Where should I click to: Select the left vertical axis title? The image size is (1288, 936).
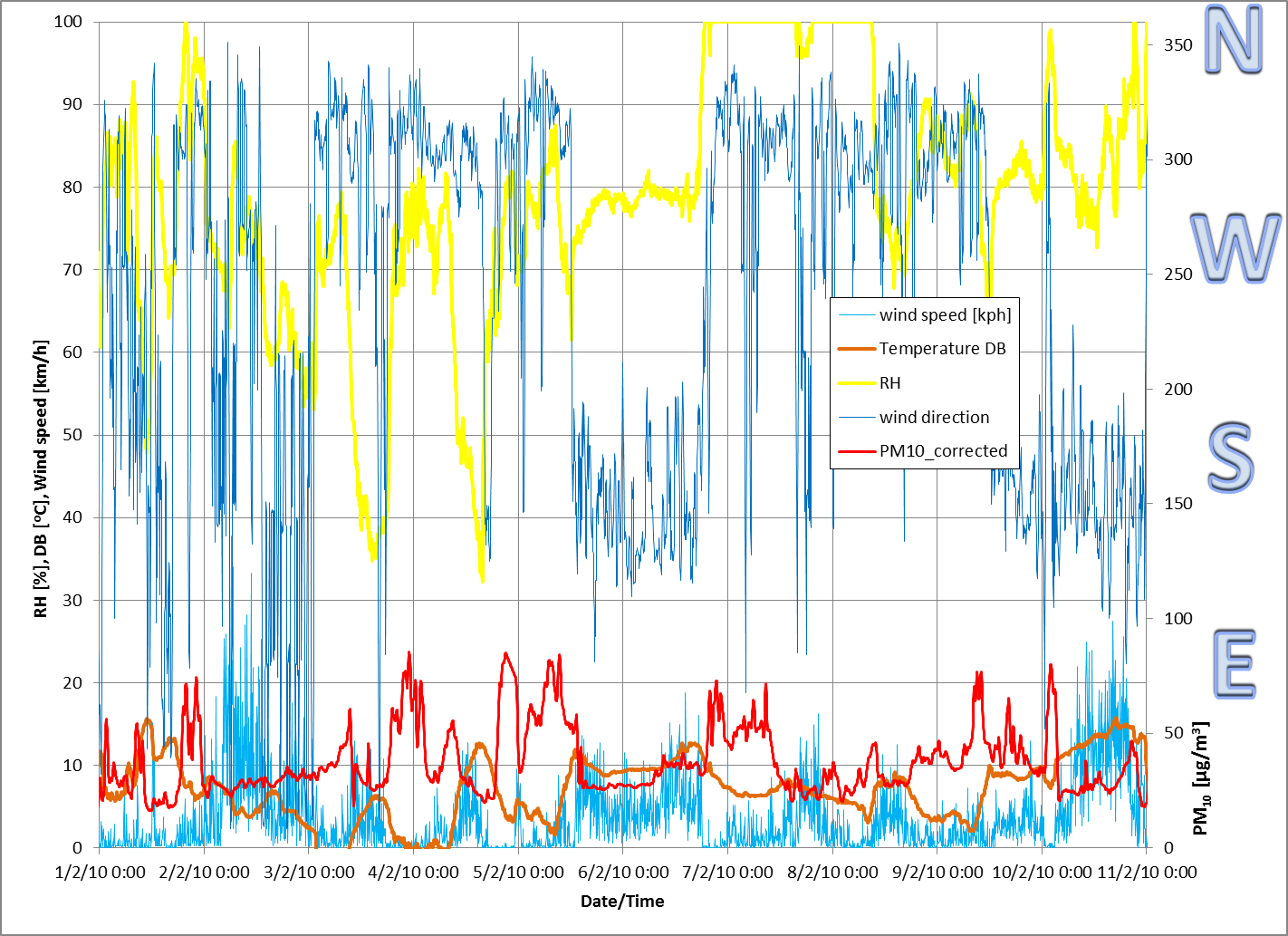41,479
